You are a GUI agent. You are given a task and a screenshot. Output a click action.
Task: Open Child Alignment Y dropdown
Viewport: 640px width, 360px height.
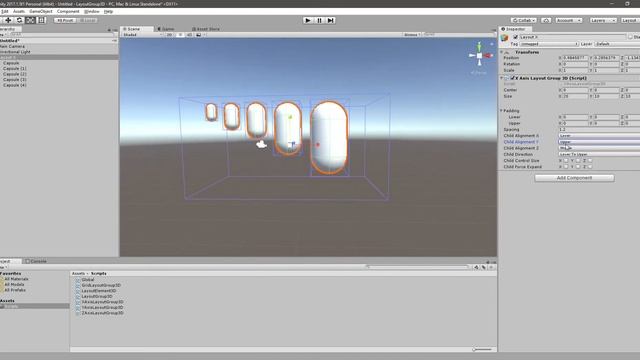(x=599, y=142)
